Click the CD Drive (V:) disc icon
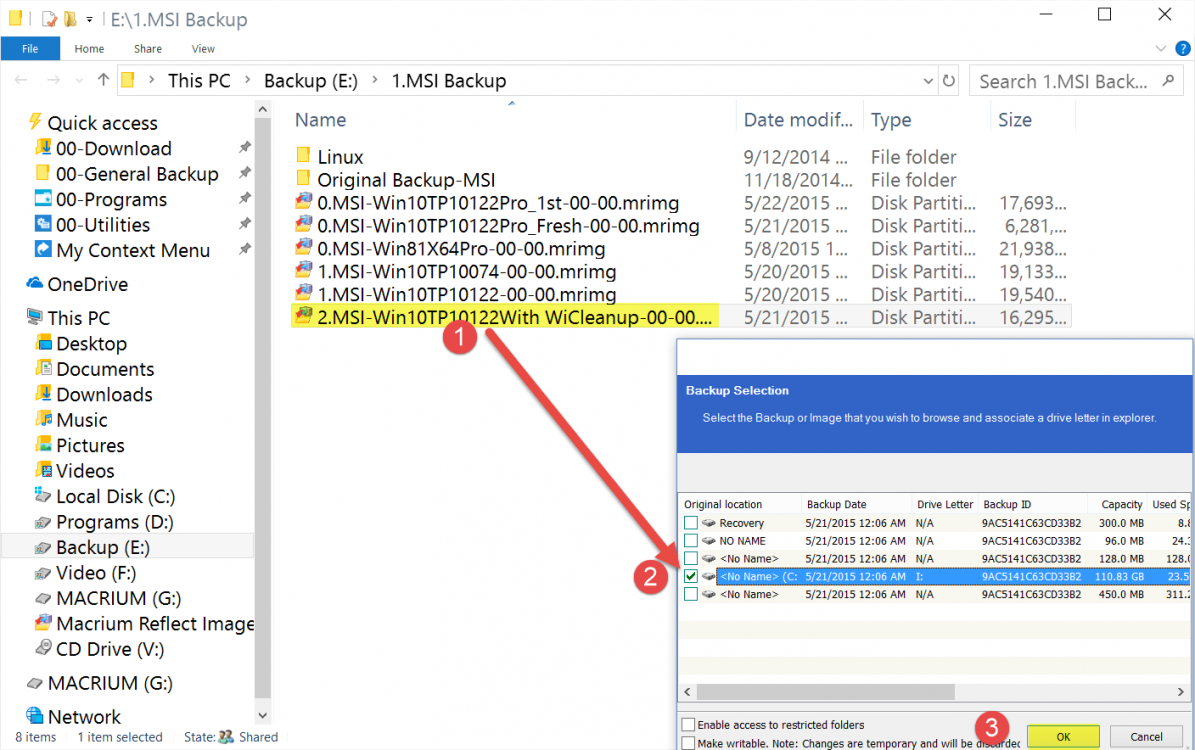Viewport: 1195px width, 750px height. [43, 648]
